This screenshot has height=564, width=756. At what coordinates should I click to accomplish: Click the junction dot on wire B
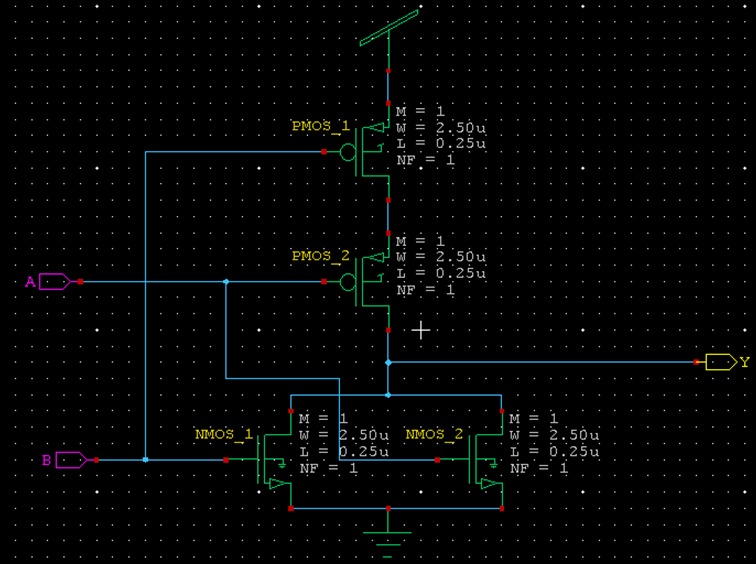click(145, 460)
